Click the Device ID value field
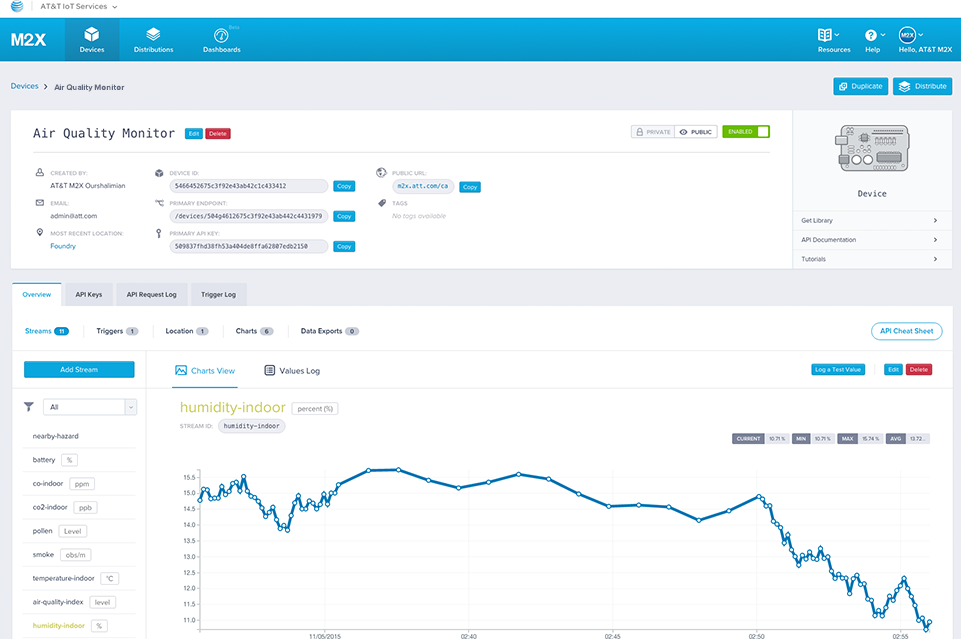 pyautogui.click(x=249, y=186)
